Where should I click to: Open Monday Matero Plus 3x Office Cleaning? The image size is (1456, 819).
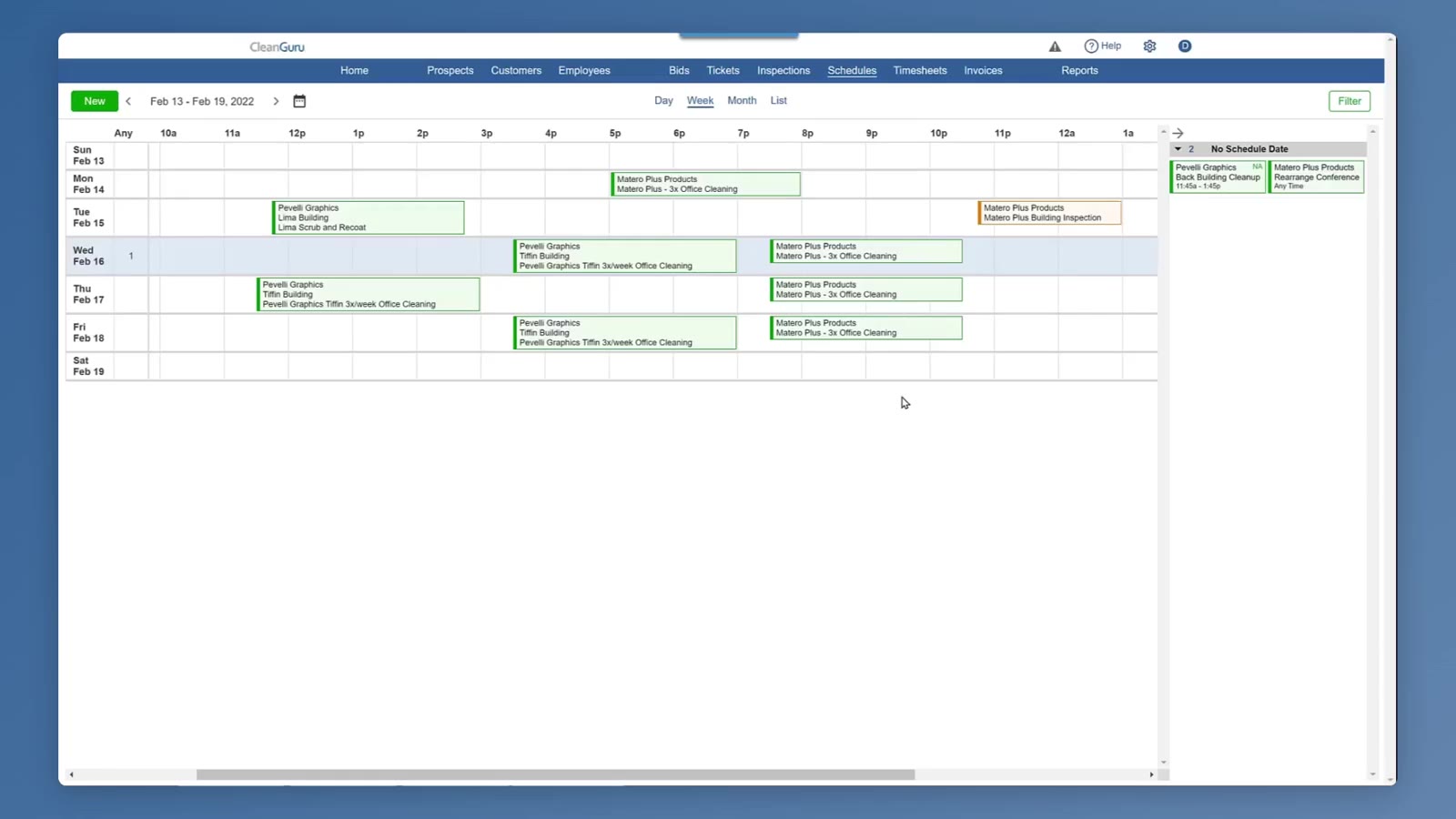[x=705, y=184]
